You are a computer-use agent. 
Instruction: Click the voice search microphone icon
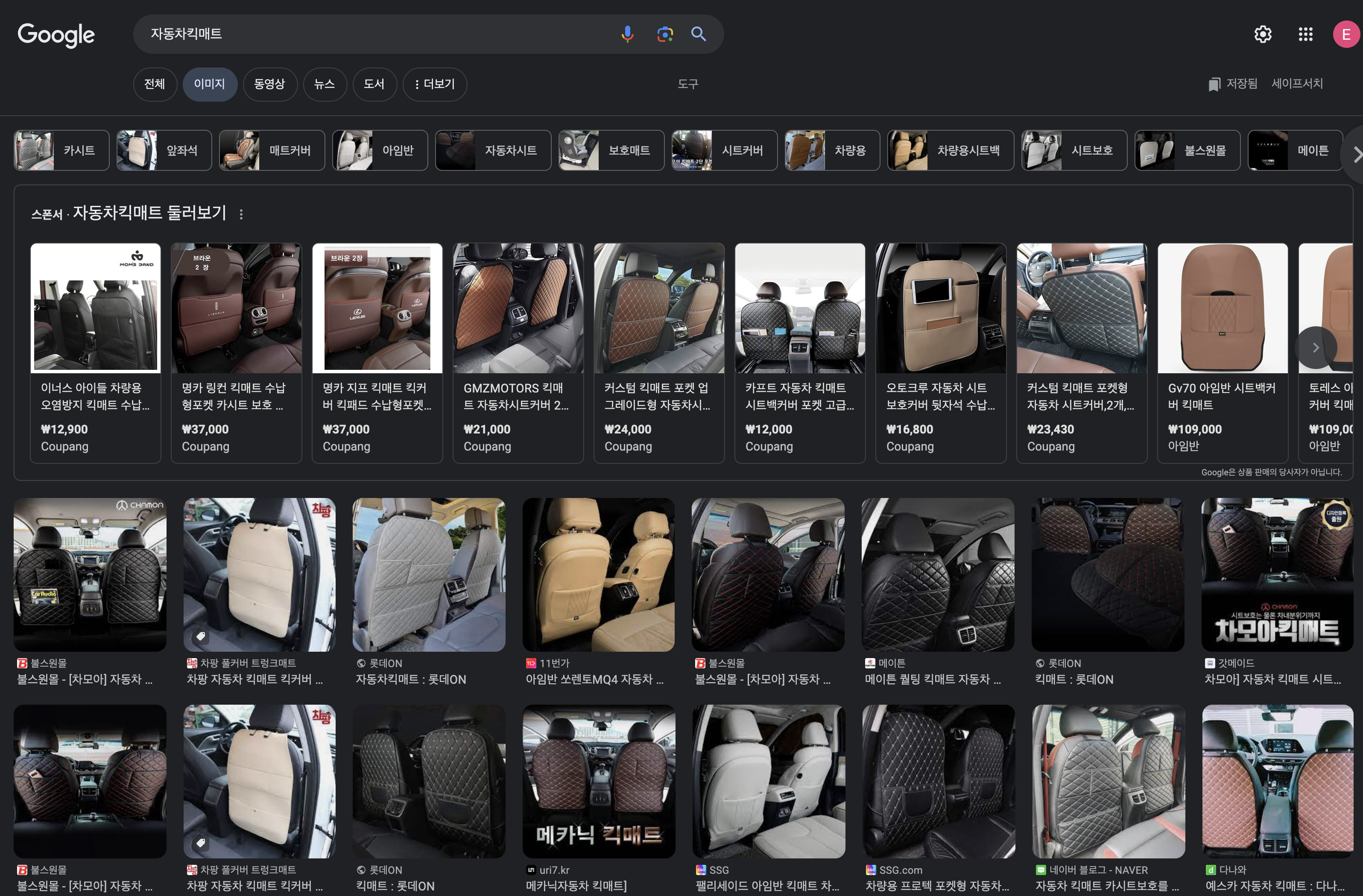coord(627,34)
